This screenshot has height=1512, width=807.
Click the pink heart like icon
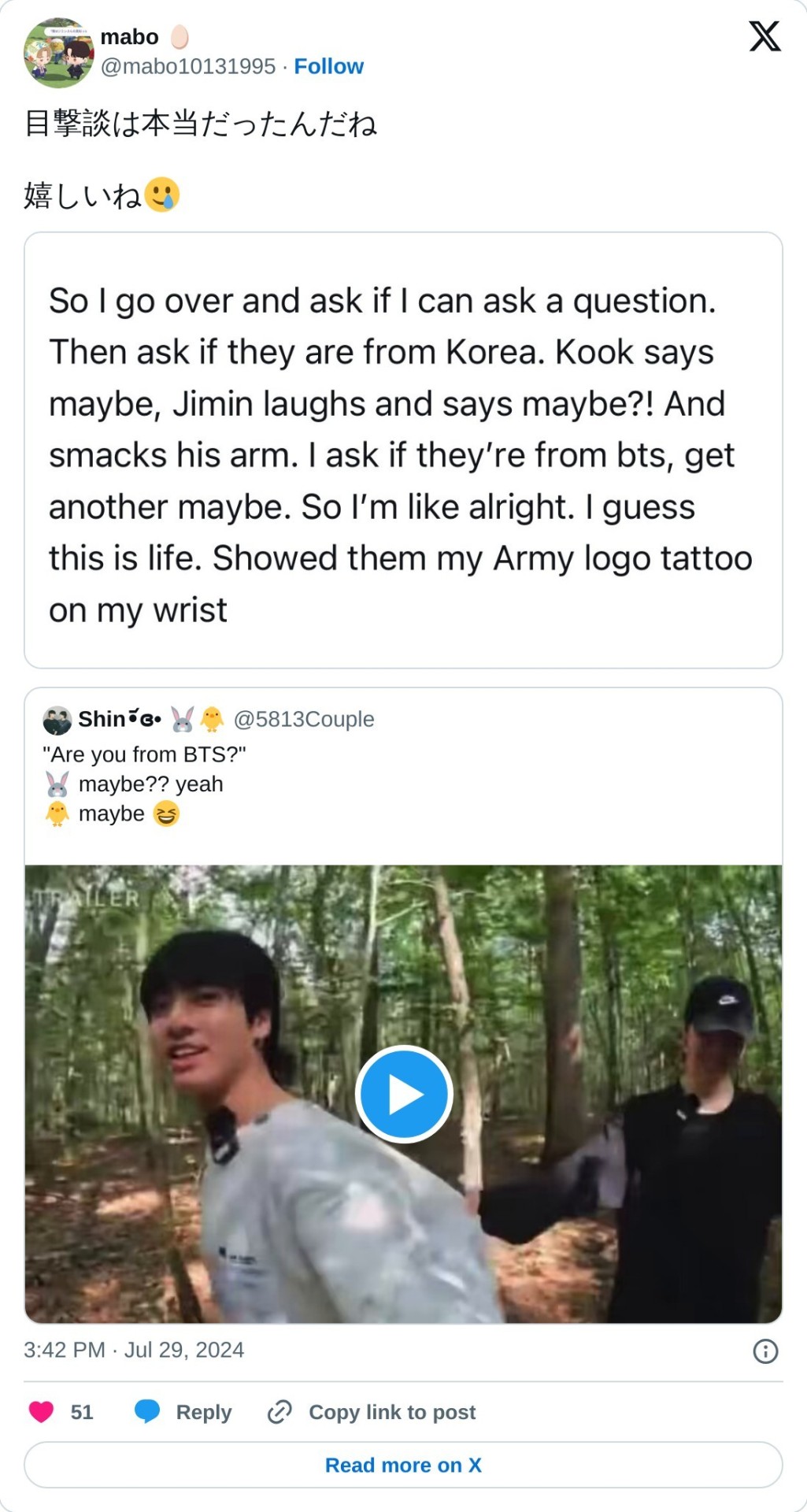coord(42,1412)
